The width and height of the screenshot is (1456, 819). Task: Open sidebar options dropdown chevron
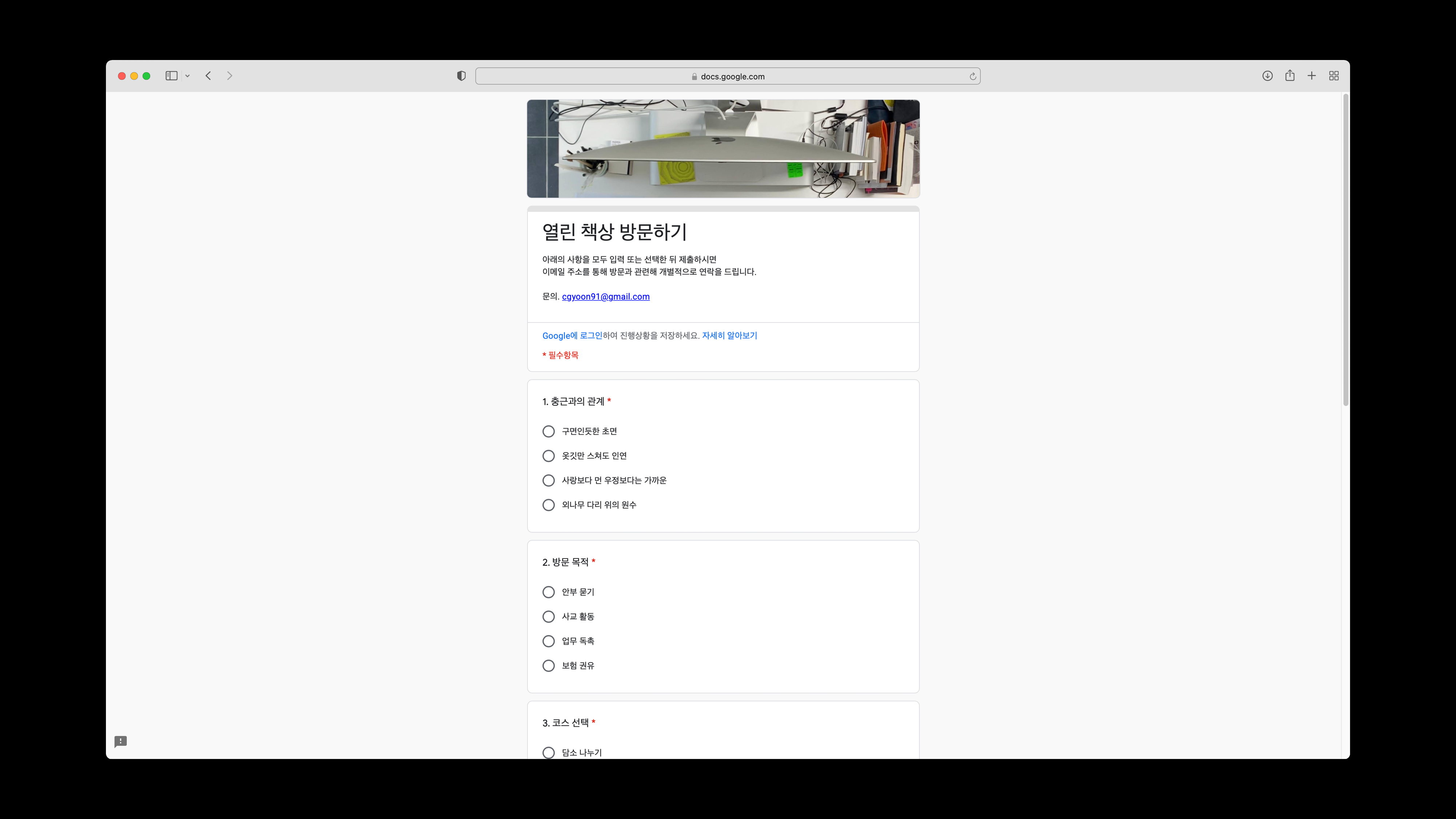(x=187, y=76)
